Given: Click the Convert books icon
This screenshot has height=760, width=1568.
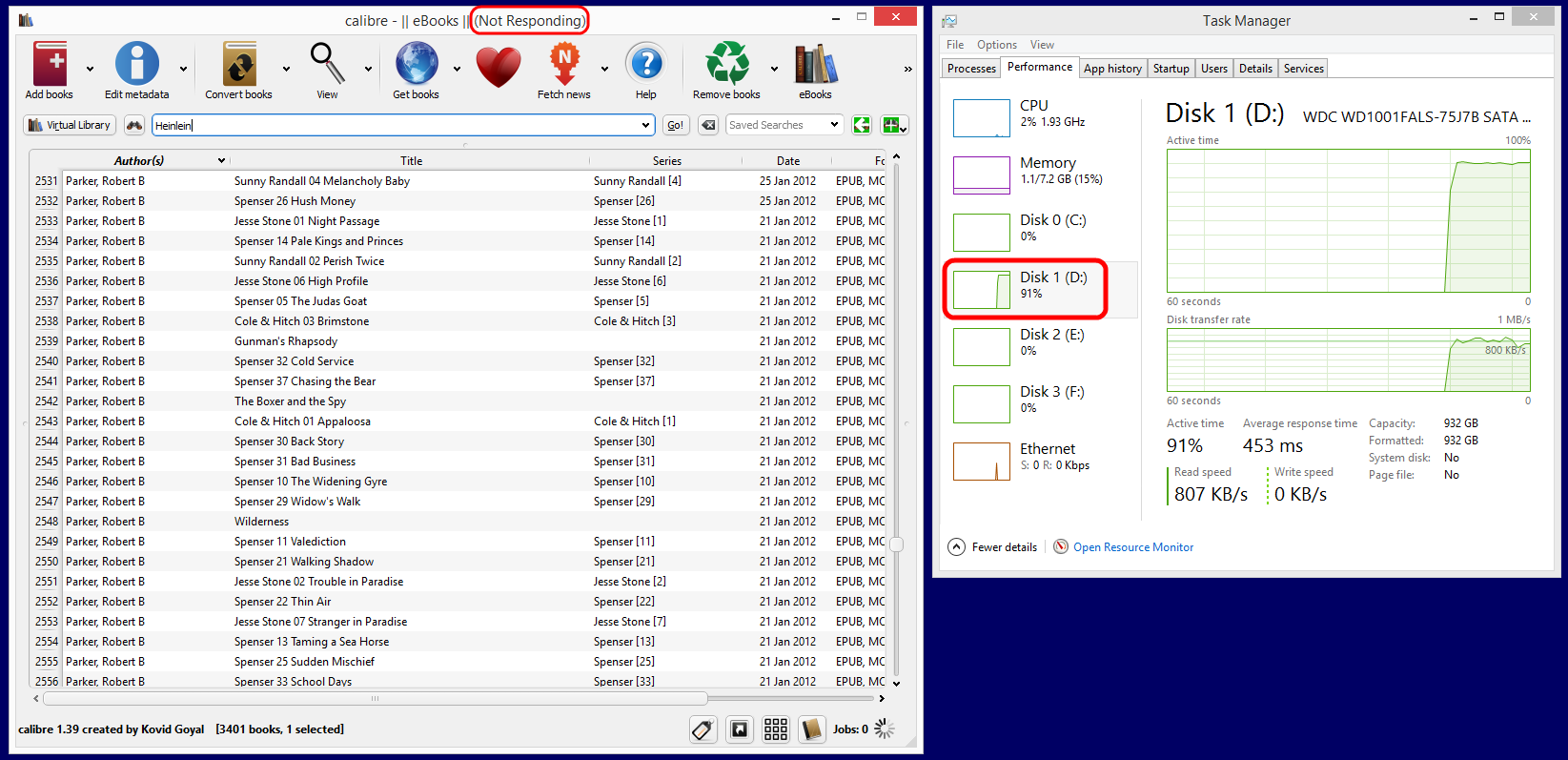Looking at the screenshot, I should [x=239, y=65].
